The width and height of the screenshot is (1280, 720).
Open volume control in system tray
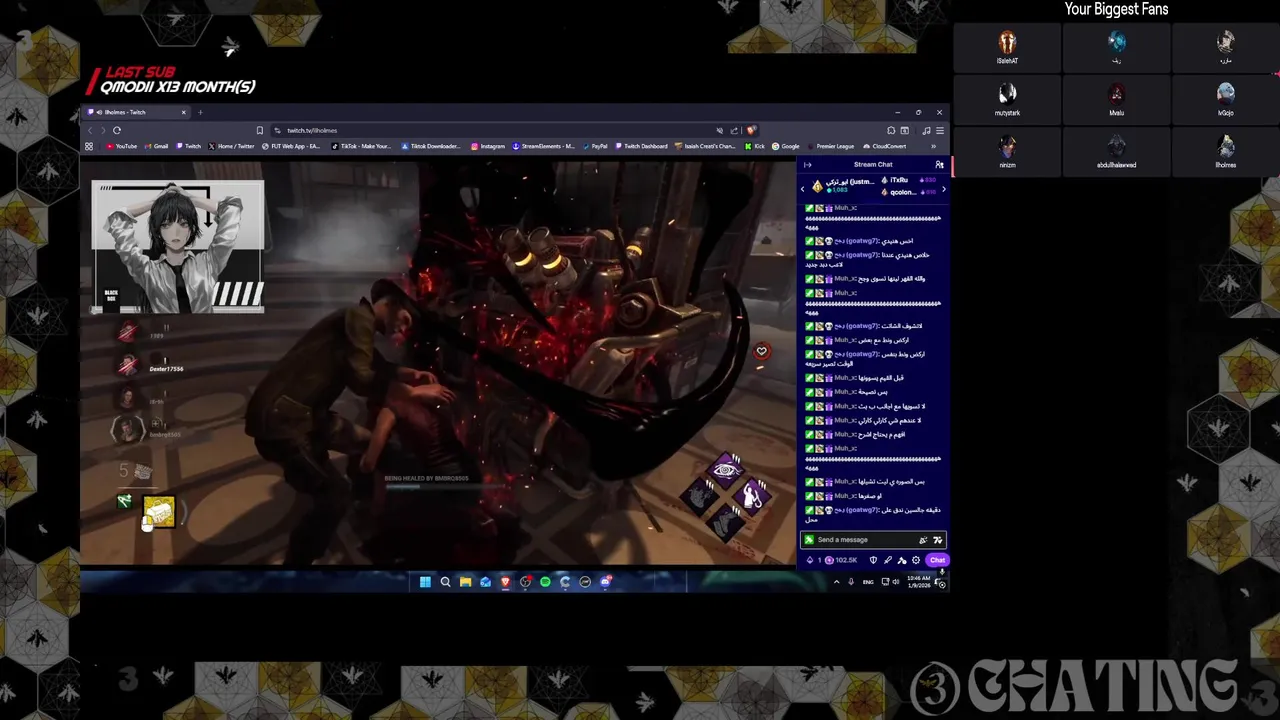coord(896,582)
